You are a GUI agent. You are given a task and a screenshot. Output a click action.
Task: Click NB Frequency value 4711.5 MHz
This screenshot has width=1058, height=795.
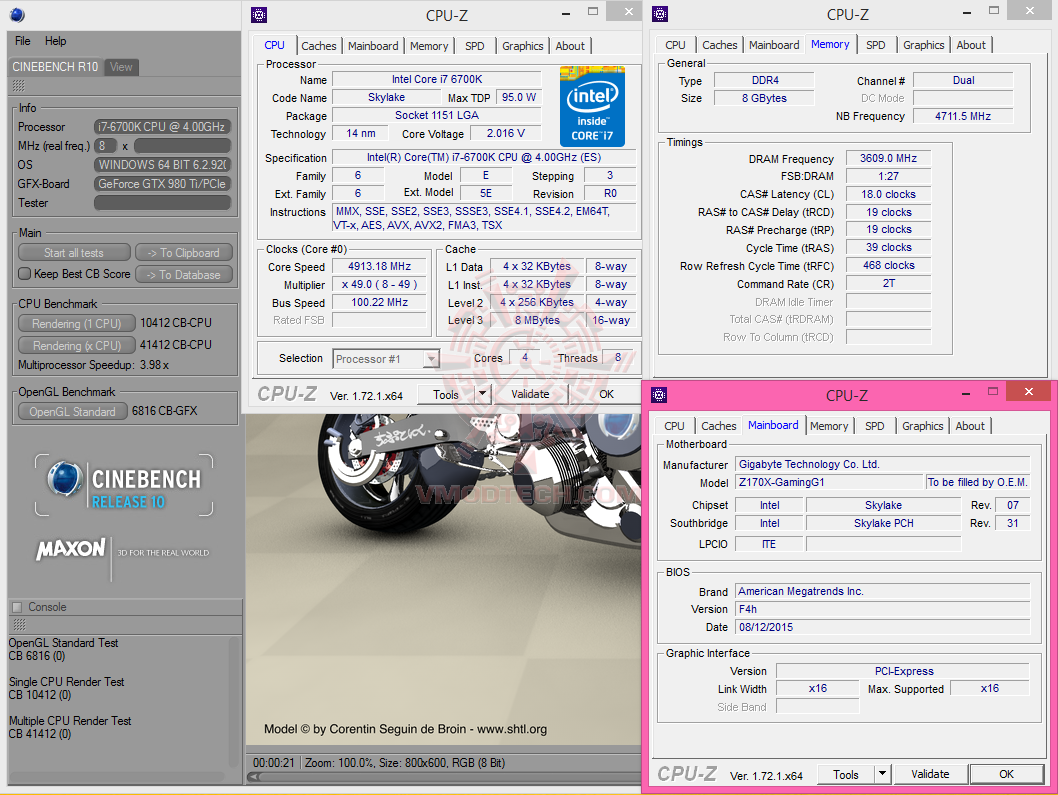click(963, 116)
